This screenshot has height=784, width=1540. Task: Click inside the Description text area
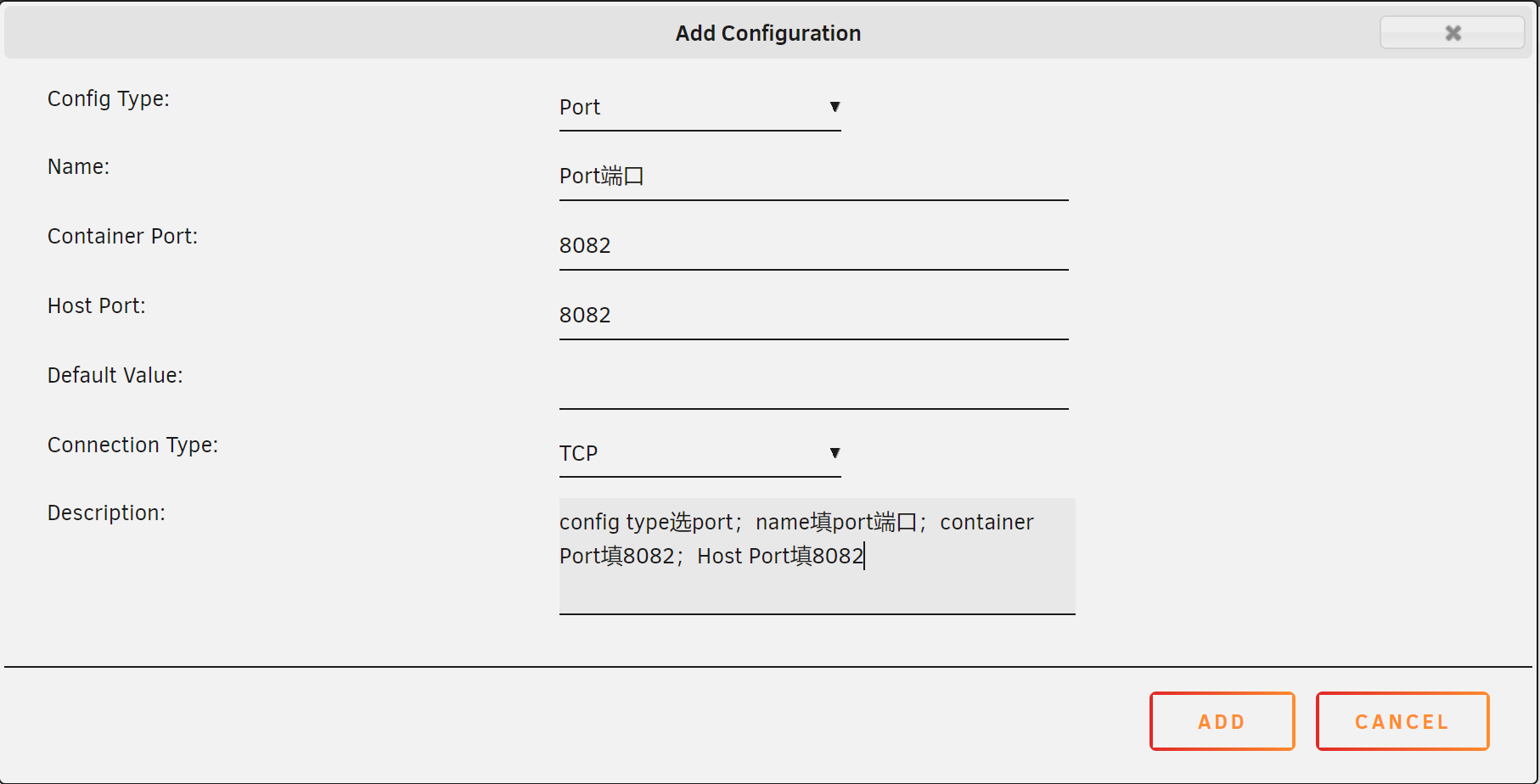[817, 556]
